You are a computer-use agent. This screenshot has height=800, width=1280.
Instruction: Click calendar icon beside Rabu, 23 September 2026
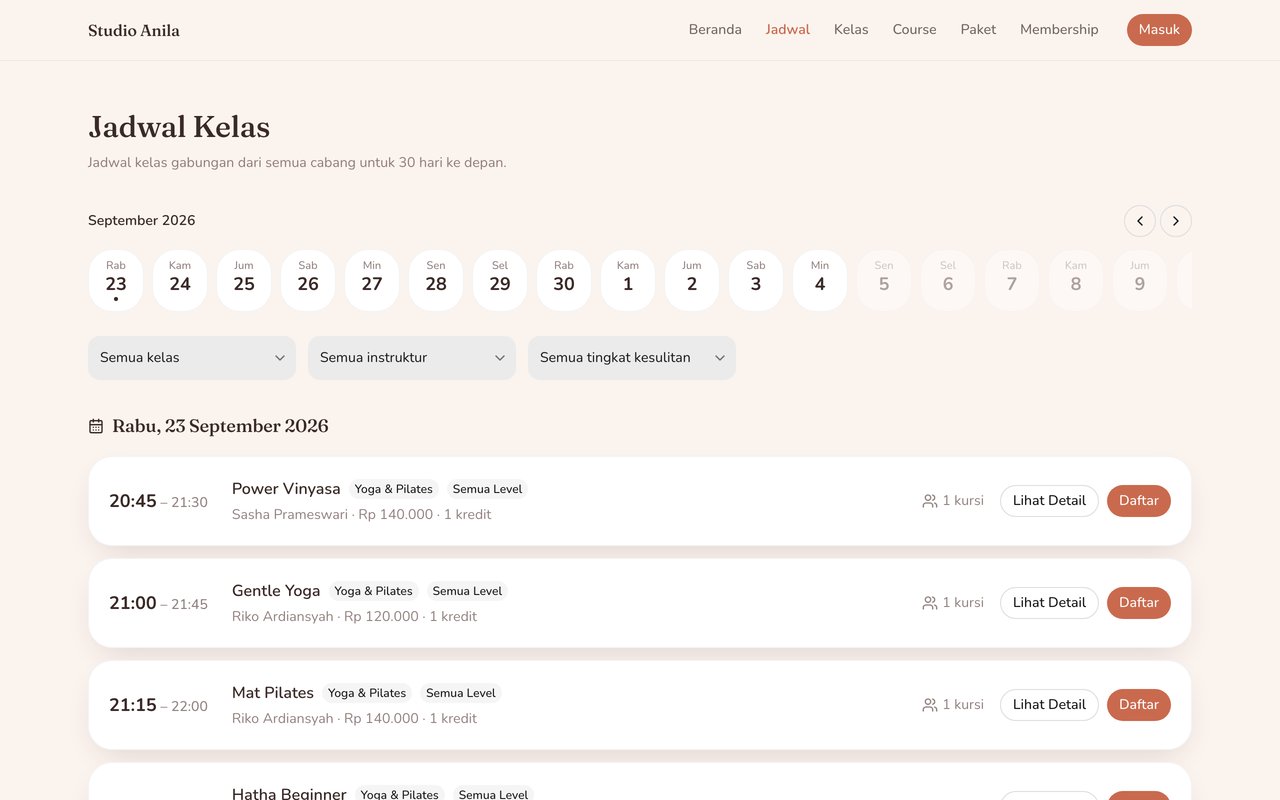[96, 426]
